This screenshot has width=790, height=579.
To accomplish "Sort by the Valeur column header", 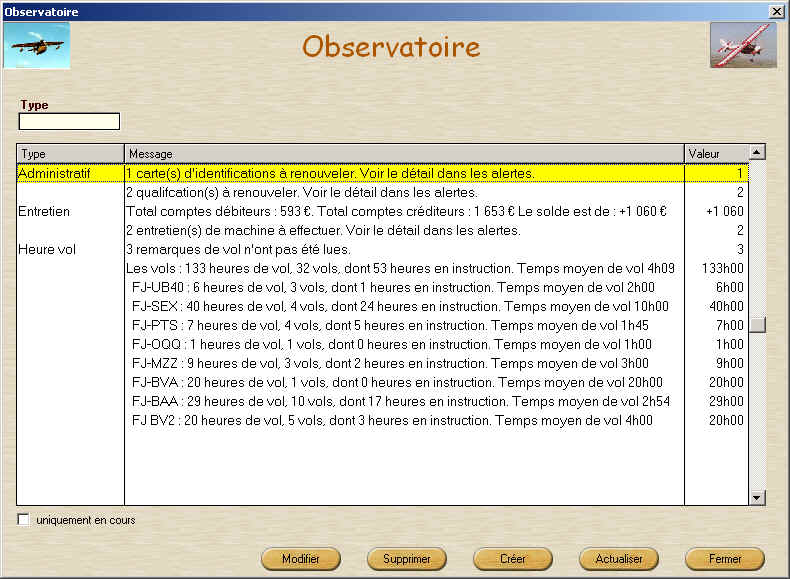I will tap(716, 154).
